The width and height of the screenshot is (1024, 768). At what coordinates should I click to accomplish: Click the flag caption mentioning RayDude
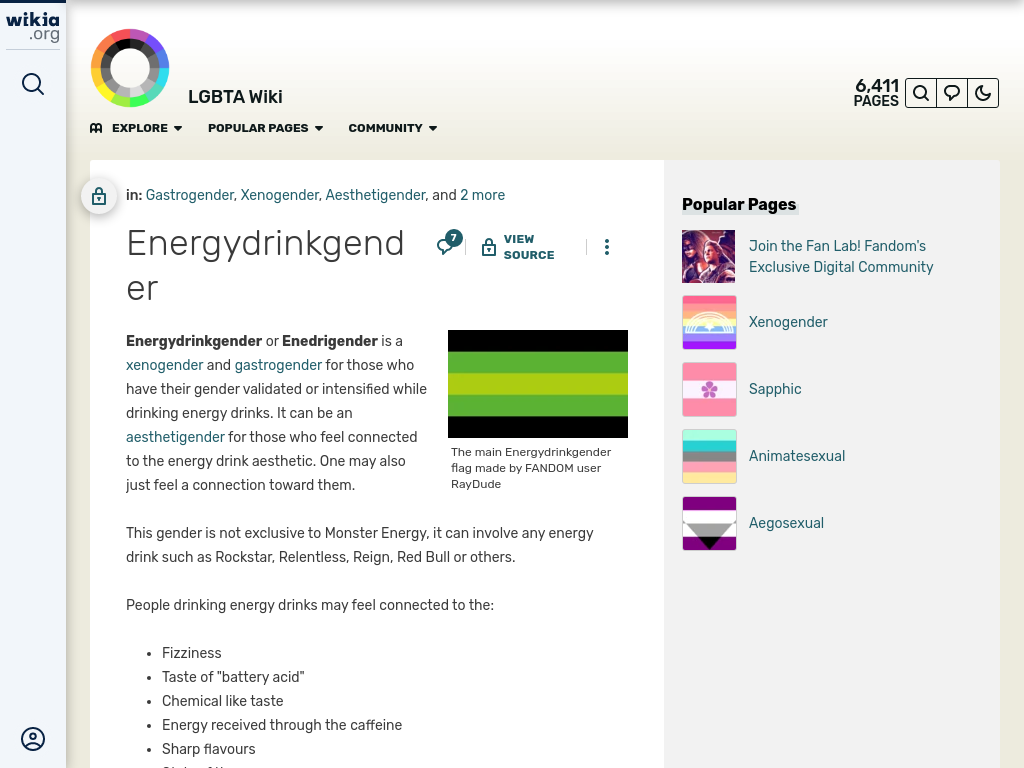[x=531, y=468]
